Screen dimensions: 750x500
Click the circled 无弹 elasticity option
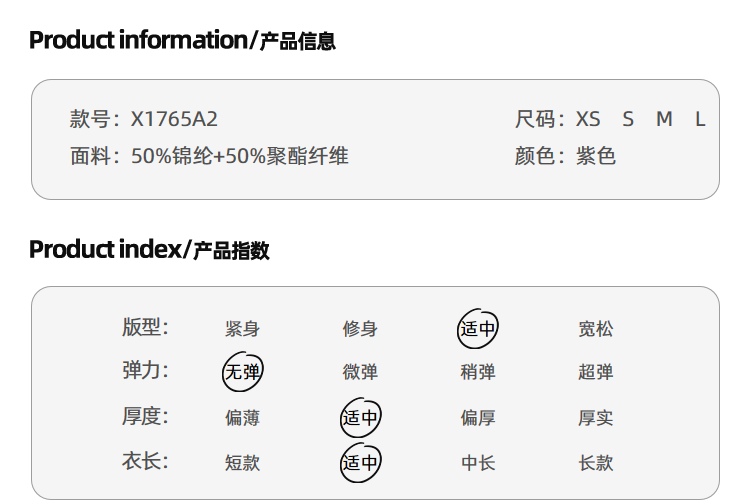click(242, 373)
